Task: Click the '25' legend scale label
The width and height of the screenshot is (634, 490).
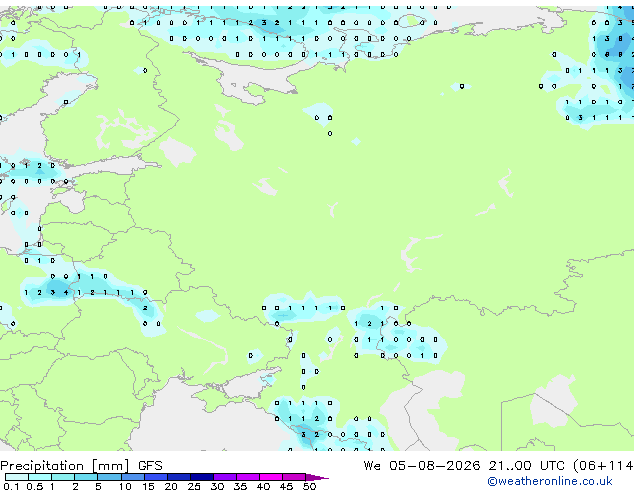Action: (194, 486)
